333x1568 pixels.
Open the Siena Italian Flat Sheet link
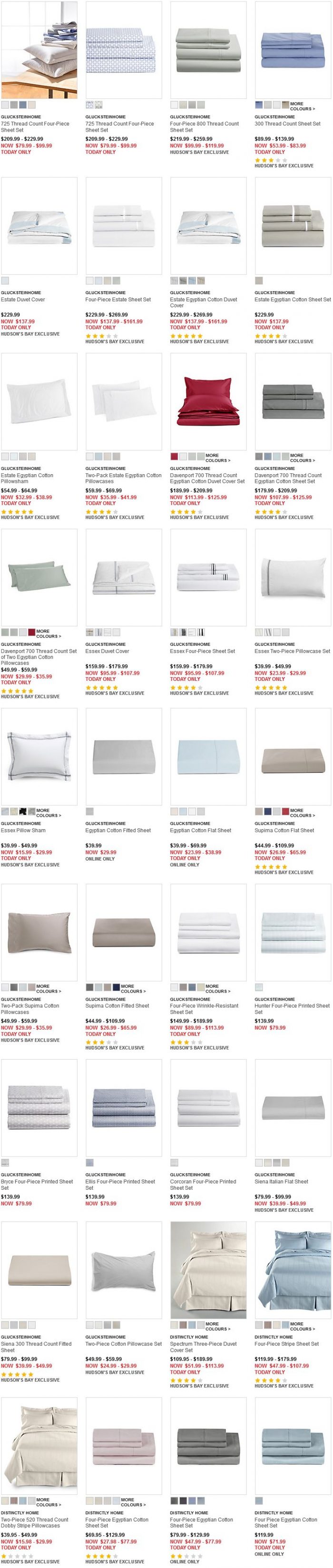pyautogui.click(x=281, y=1182)
